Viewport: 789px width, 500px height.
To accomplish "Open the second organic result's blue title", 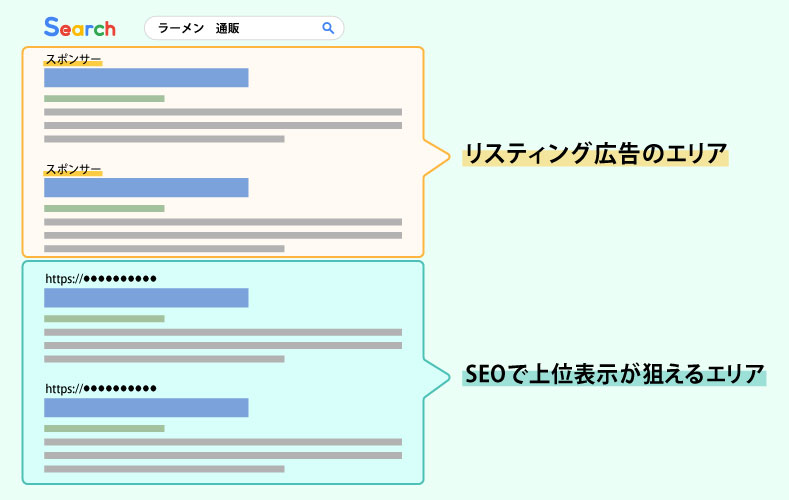I will point(146,408).
